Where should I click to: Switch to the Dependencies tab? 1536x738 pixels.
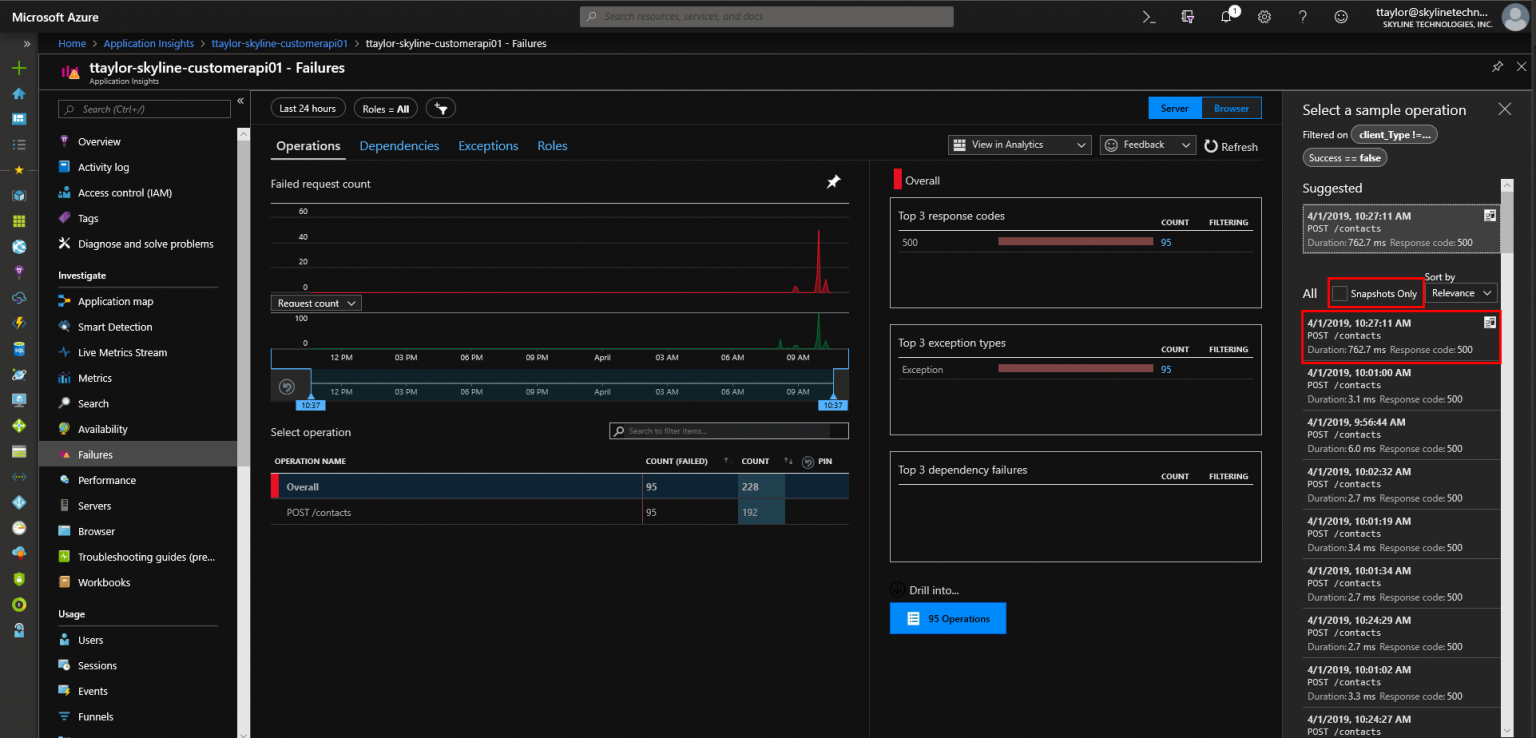coord(399,145)
